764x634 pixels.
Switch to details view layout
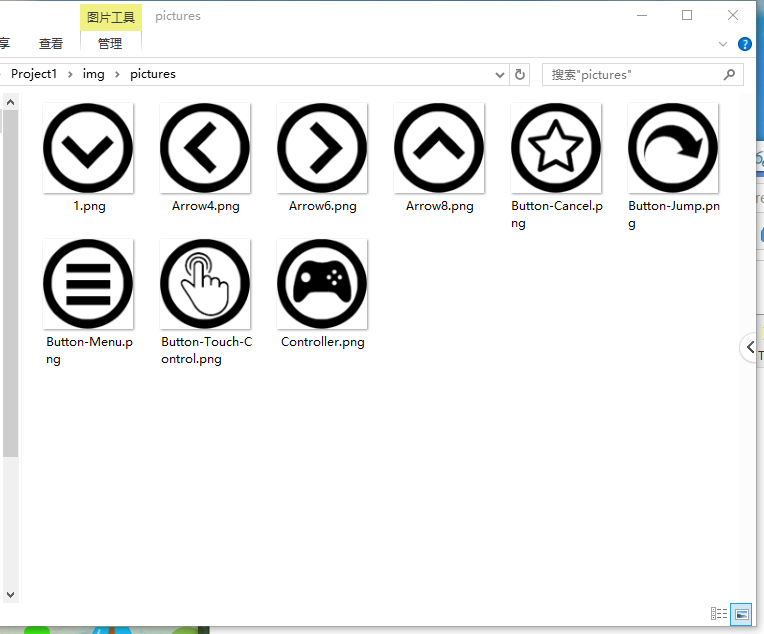pyautogui.click(x=719, y=614)
